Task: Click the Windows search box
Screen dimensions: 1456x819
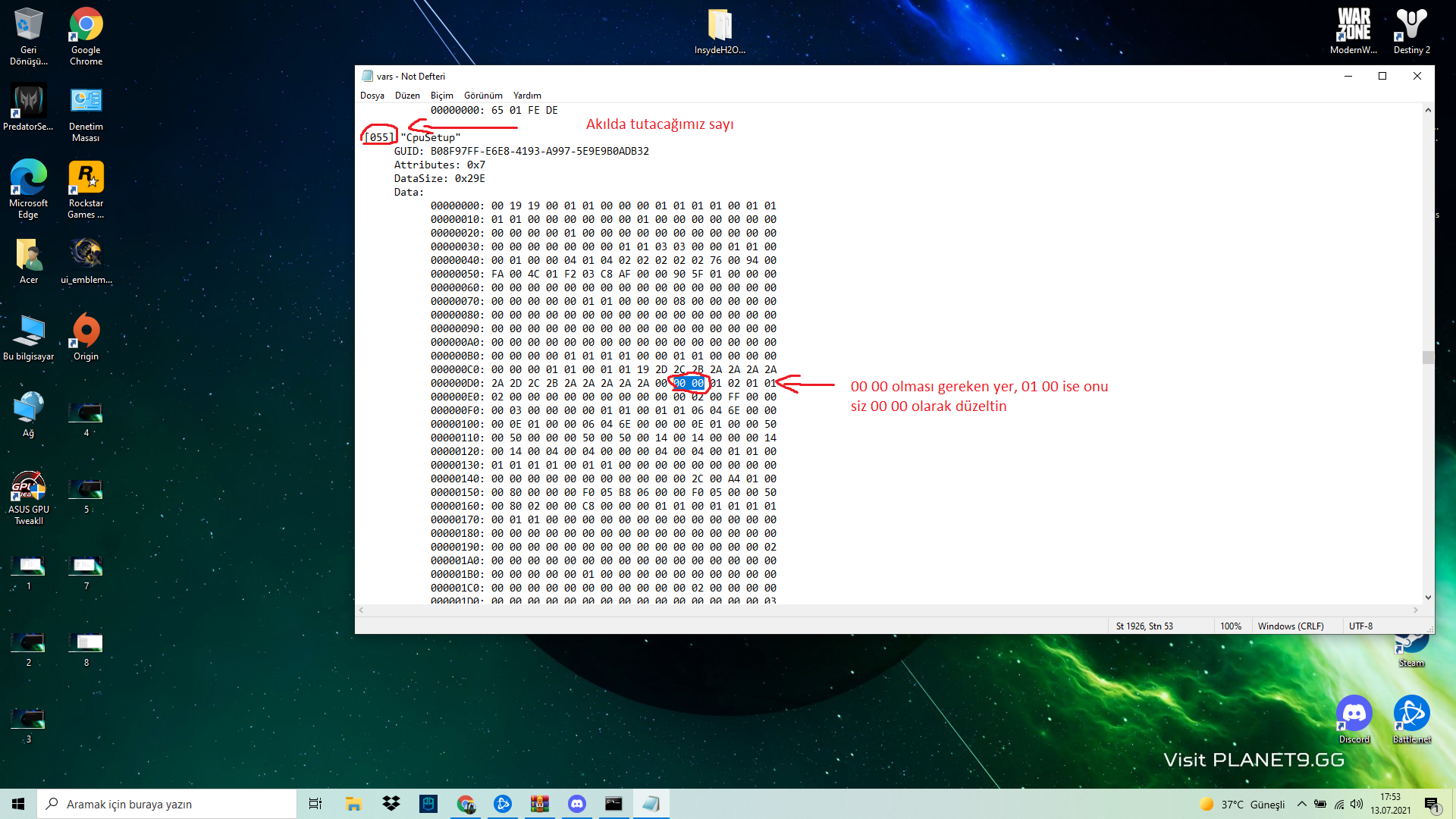Action: (167, 804)
